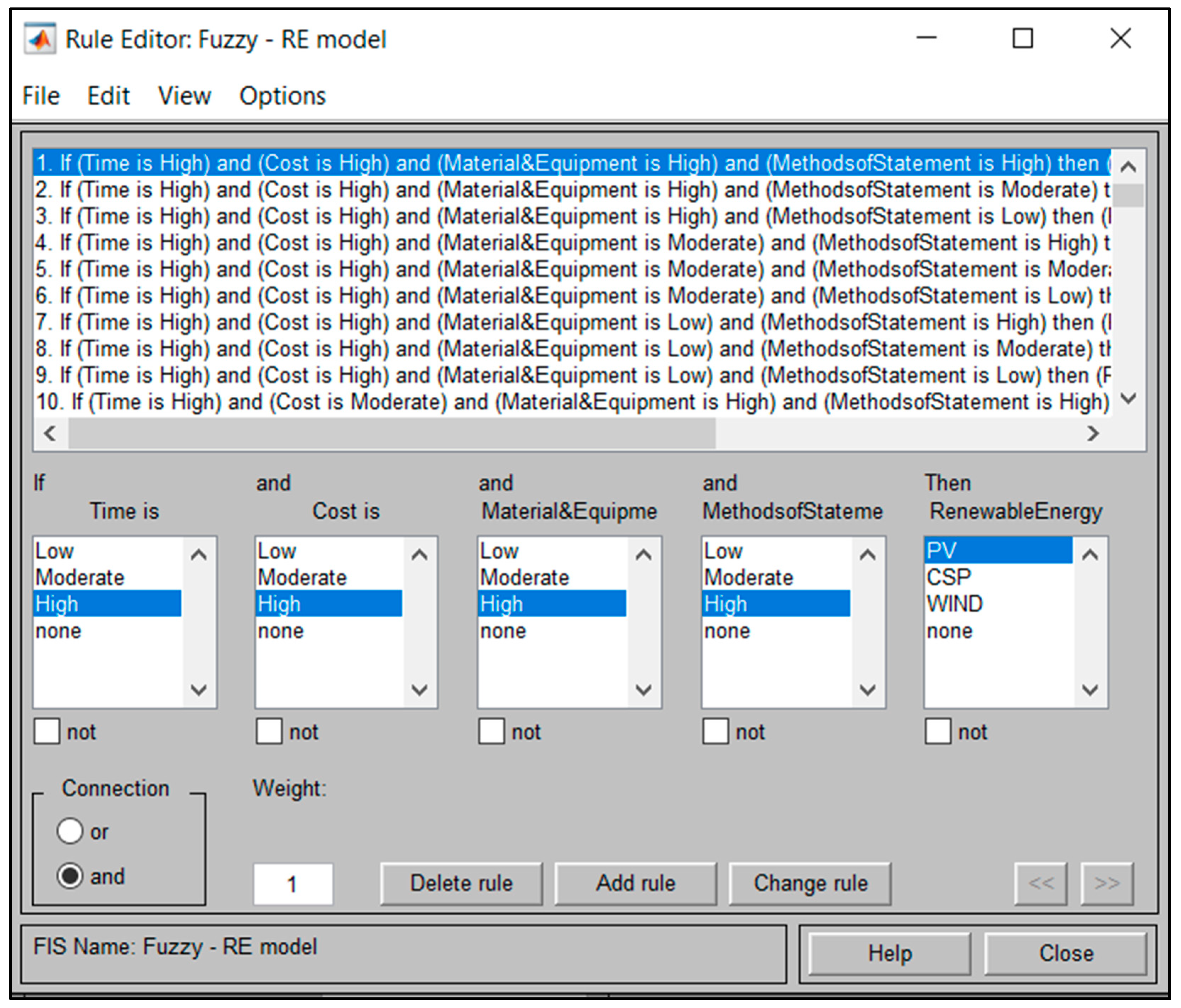Select WIND in the RenewableEnergy output list

click(999, 604)
